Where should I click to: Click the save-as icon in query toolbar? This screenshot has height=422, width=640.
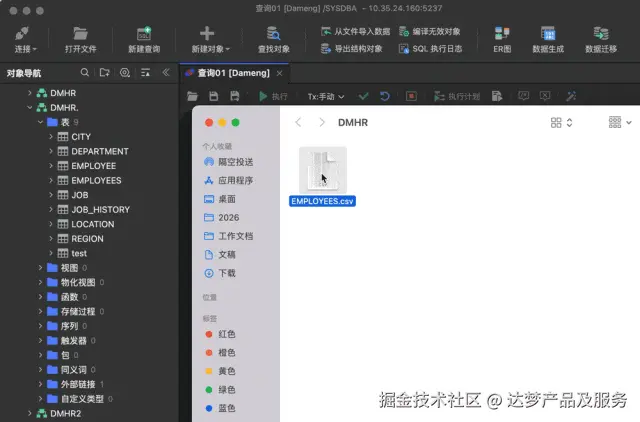234,96
